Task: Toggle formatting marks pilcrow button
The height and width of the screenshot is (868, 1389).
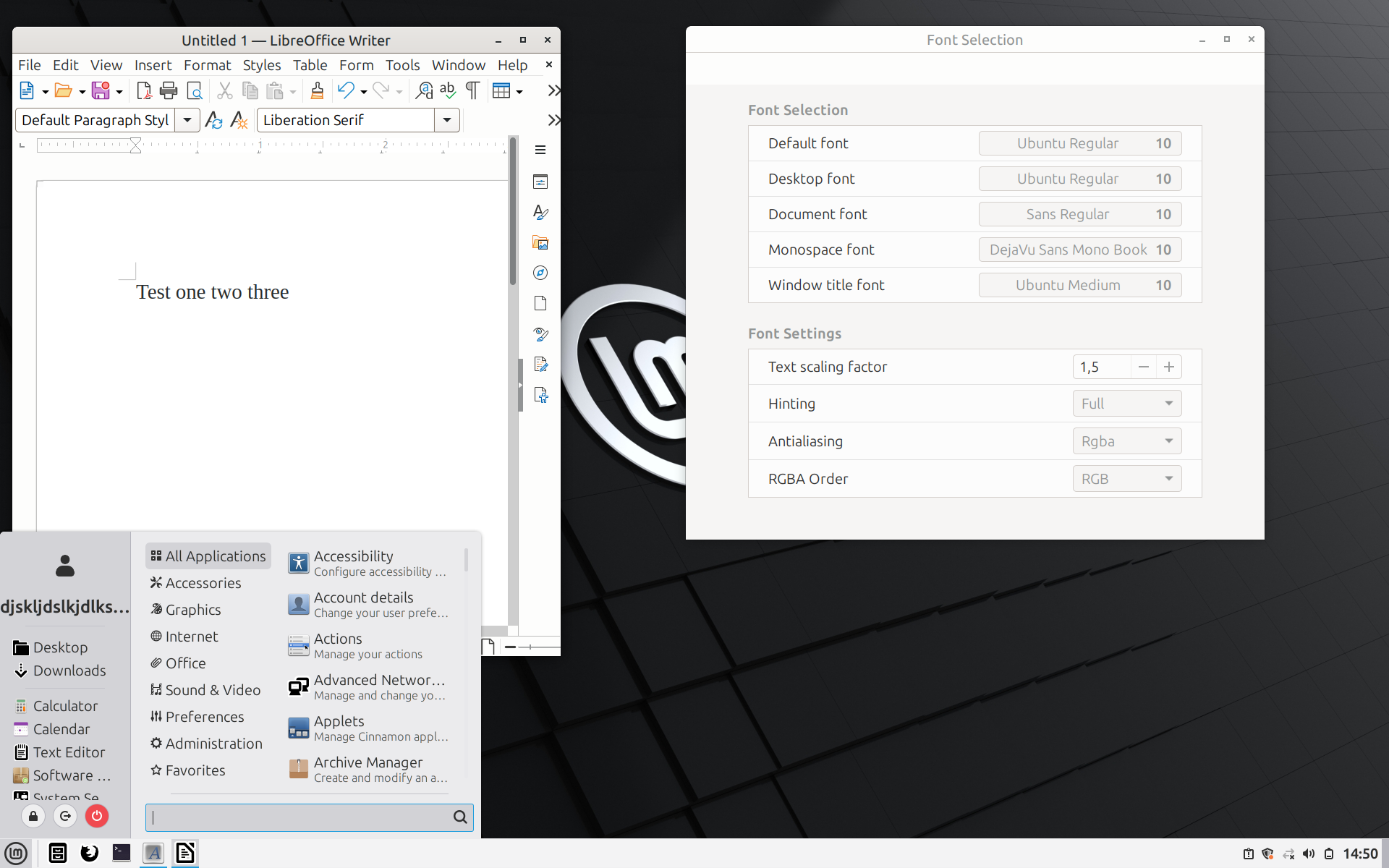Action: pyautogui.click(x=472, y=90)
